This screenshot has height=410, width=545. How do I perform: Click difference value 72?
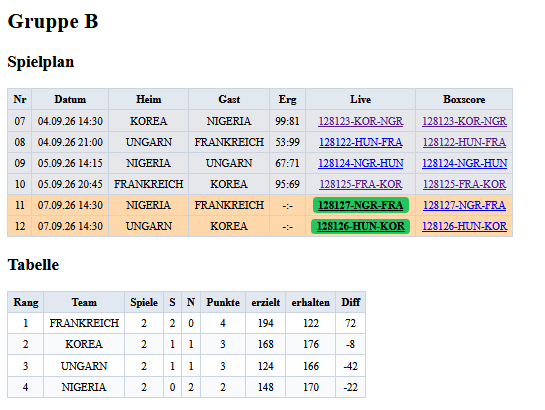(x=350, y=323)
